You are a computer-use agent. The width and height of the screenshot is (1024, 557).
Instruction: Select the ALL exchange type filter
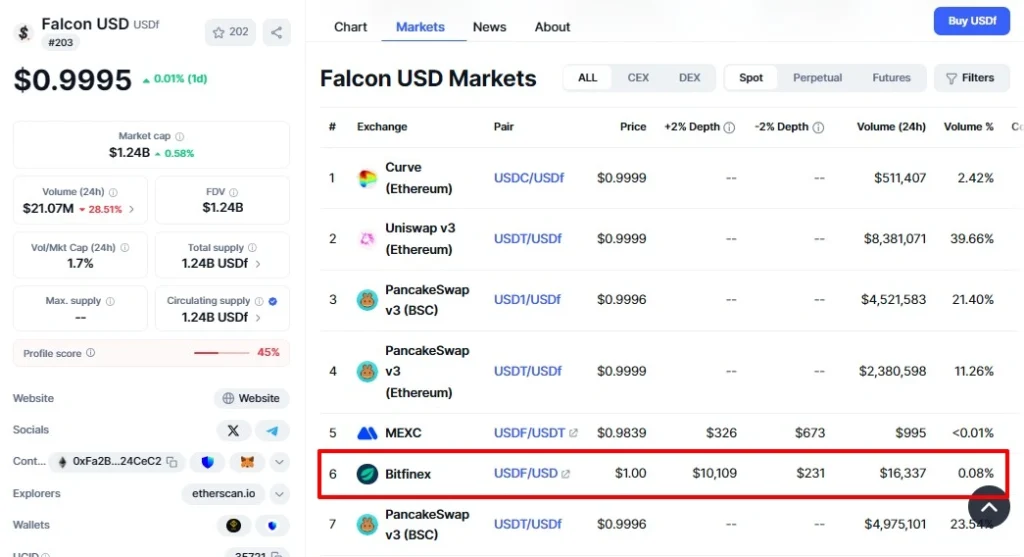pyautogui.click(x=587, y=78)
